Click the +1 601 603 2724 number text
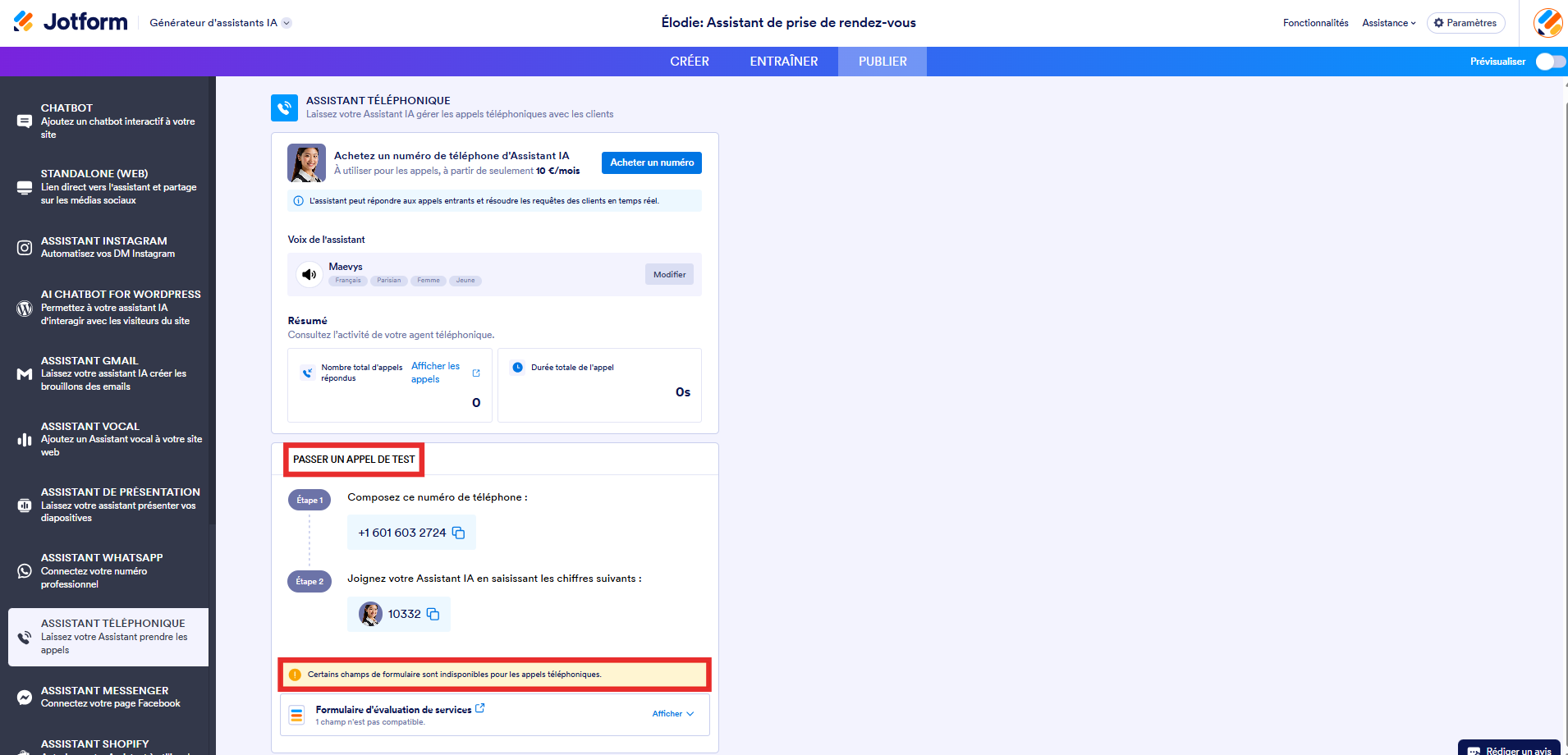1568x755 pixels. point(402,533)
